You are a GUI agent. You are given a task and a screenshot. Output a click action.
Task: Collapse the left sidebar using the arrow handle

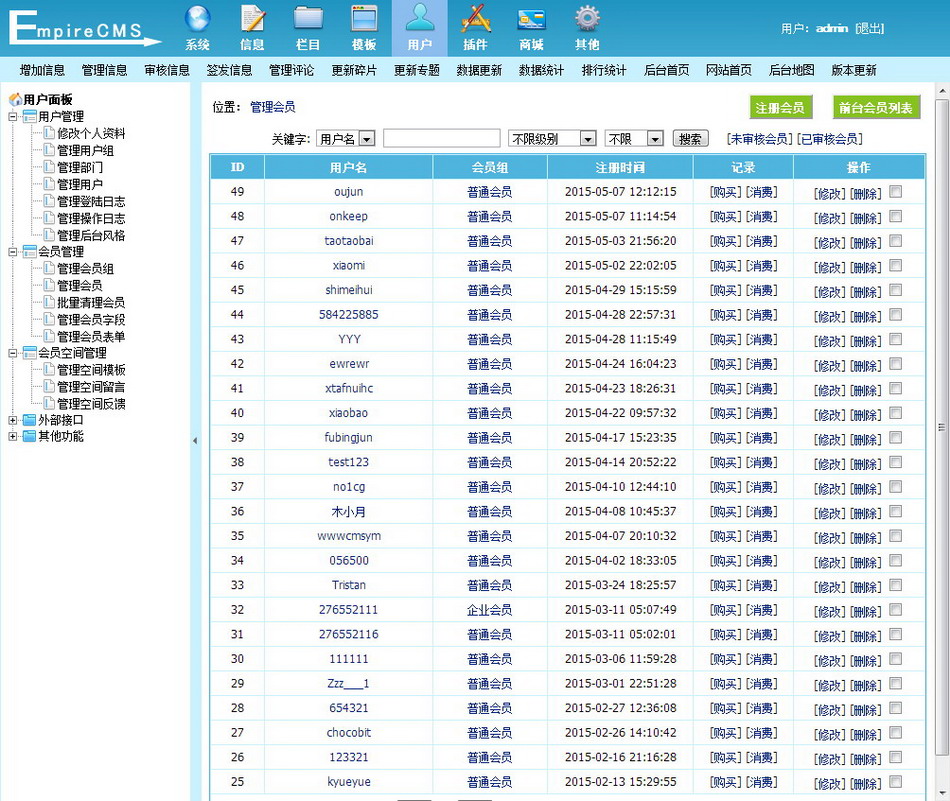point(195,440)
